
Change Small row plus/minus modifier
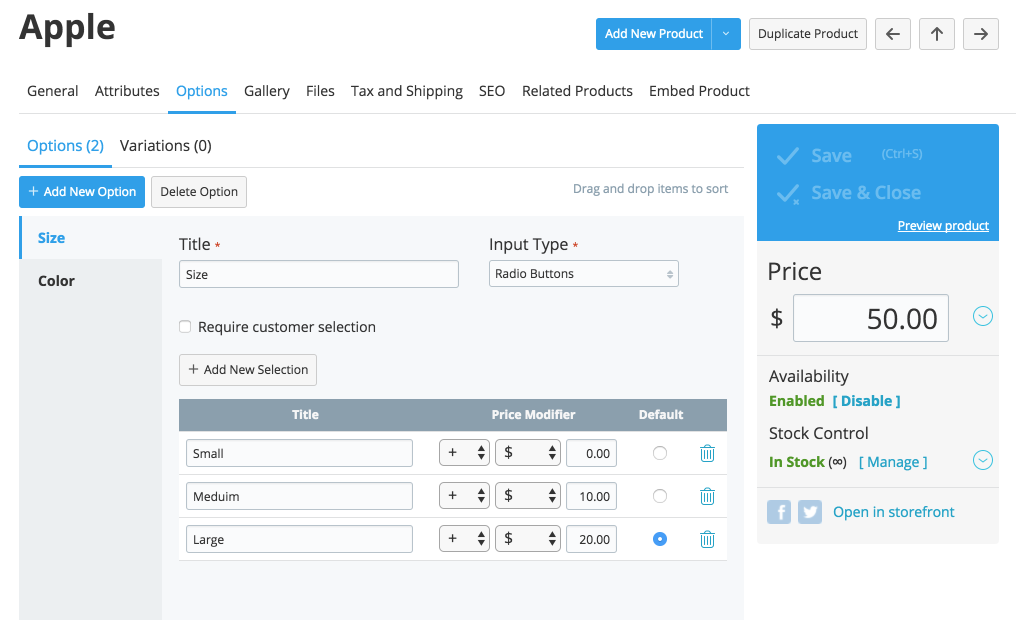pos(465,453)
